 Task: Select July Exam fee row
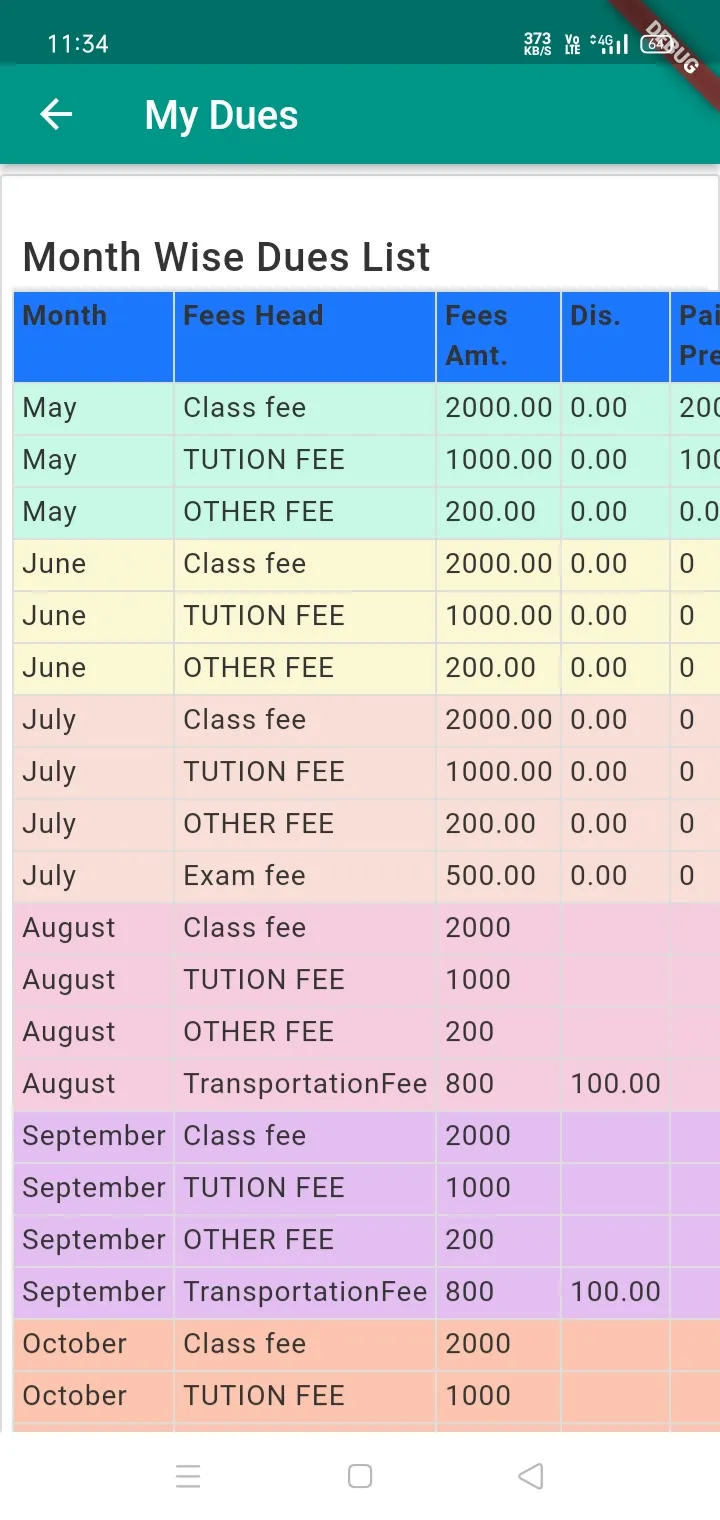point(366,876)
